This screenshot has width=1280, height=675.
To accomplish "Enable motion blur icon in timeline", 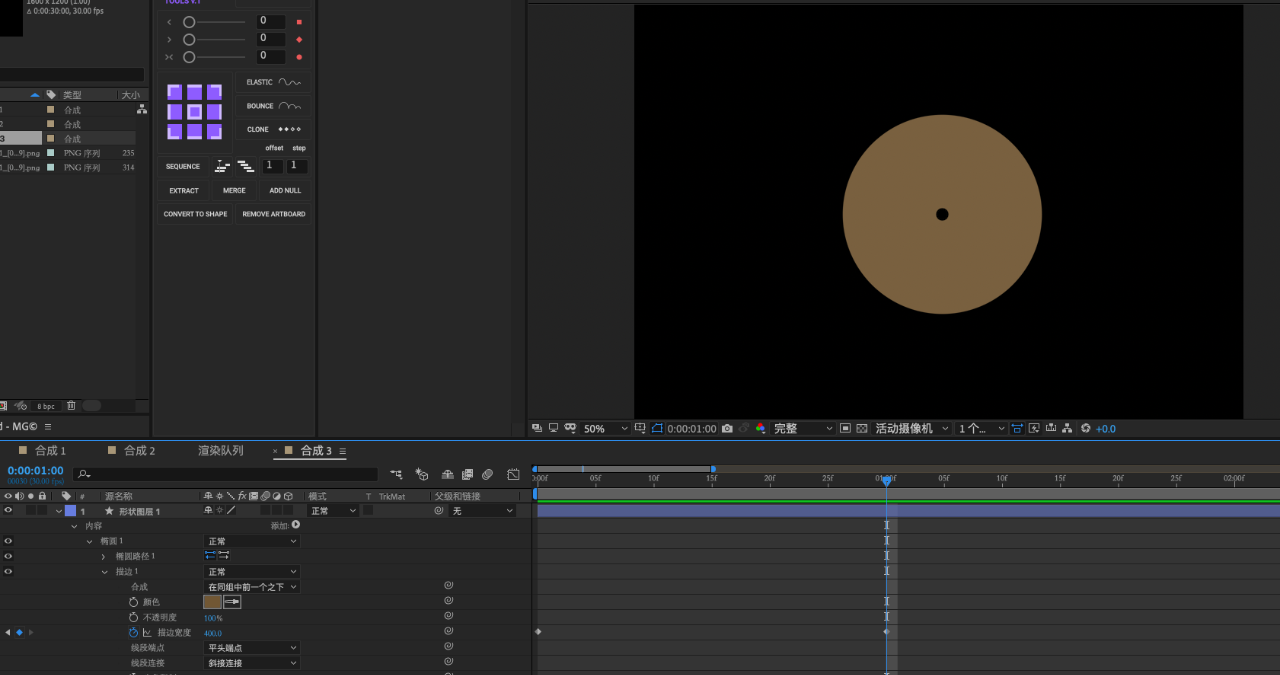I will (487, 474).
